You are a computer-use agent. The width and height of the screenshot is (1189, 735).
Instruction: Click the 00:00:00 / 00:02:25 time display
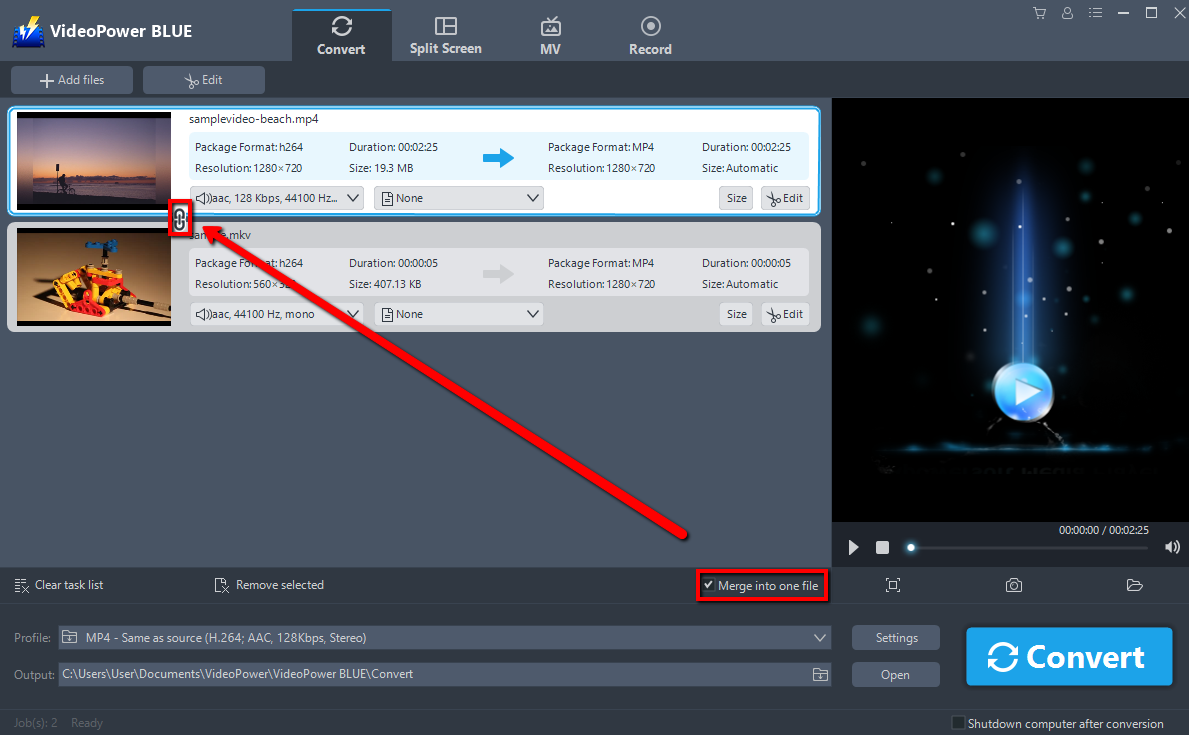[x=1103, y=530]
